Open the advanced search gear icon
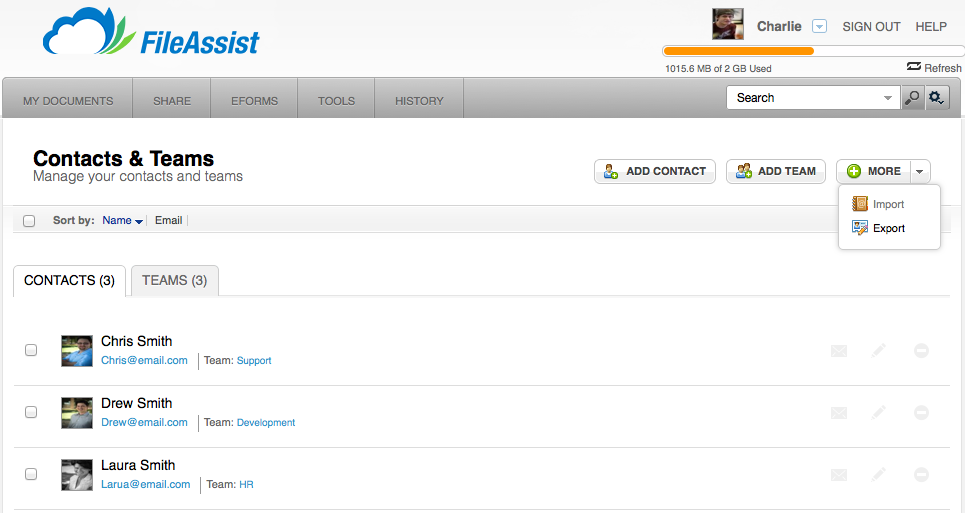This screenshot has width=965, height=513. coord(937,98)
